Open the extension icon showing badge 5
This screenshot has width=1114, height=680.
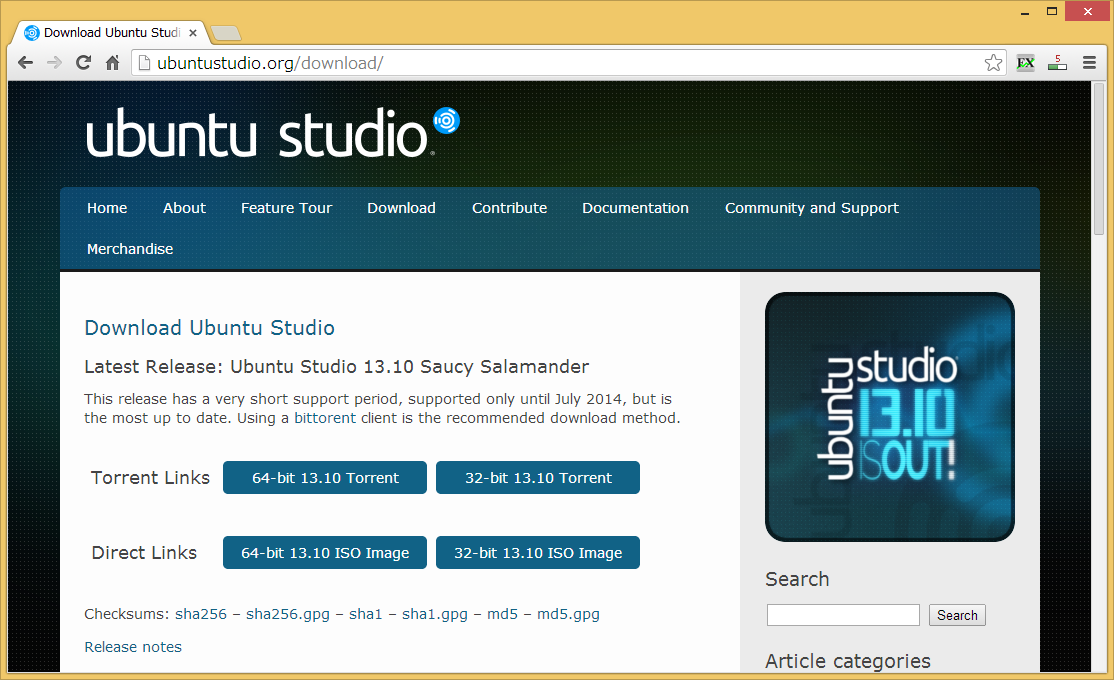tap(1057, 63)
